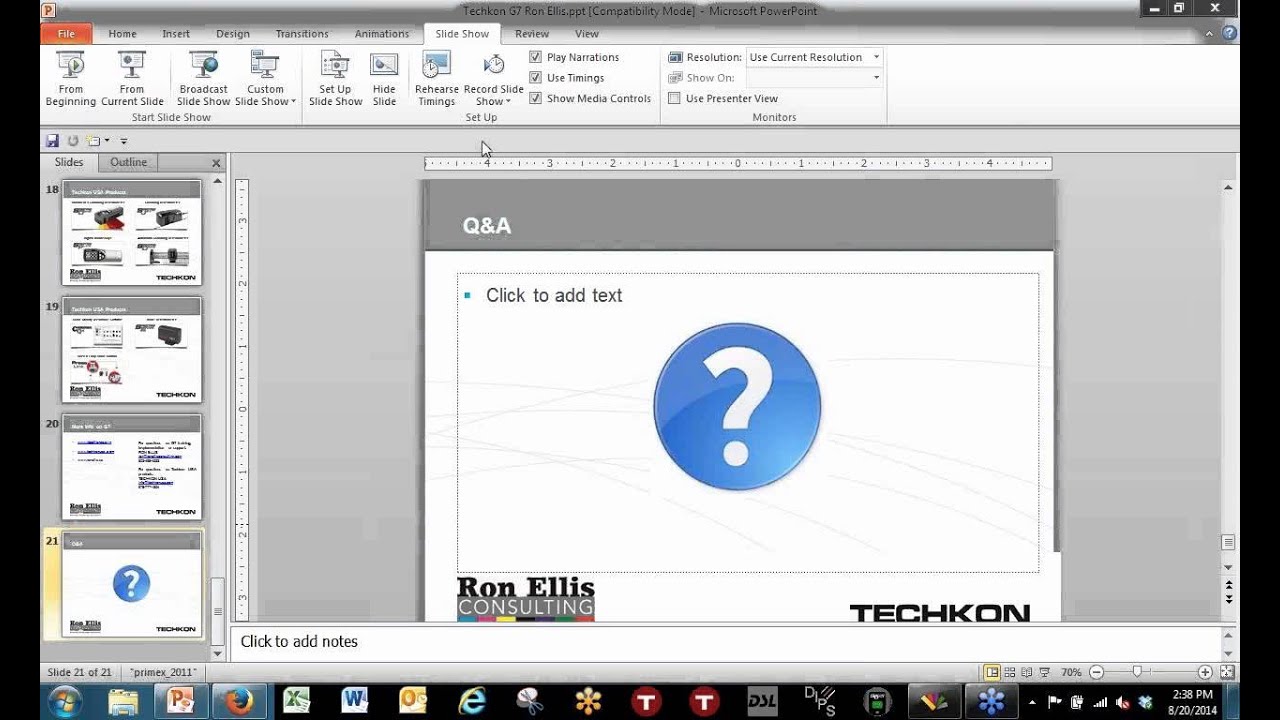Screen dimensions: 1280x720
Task: Open Excel from the taskbar
Action: (x=297, y=700)
